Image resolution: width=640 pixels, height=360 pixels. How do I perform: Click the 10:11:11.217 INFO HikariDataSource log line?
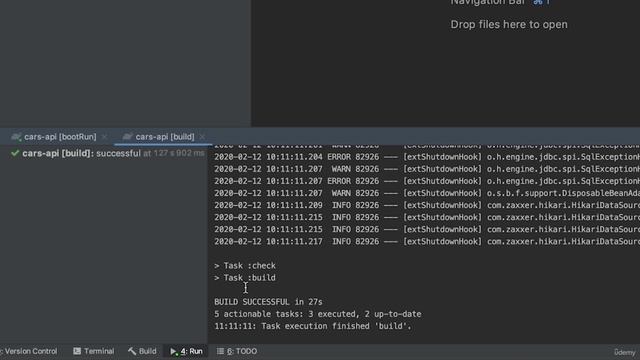[x=427, y=242]
